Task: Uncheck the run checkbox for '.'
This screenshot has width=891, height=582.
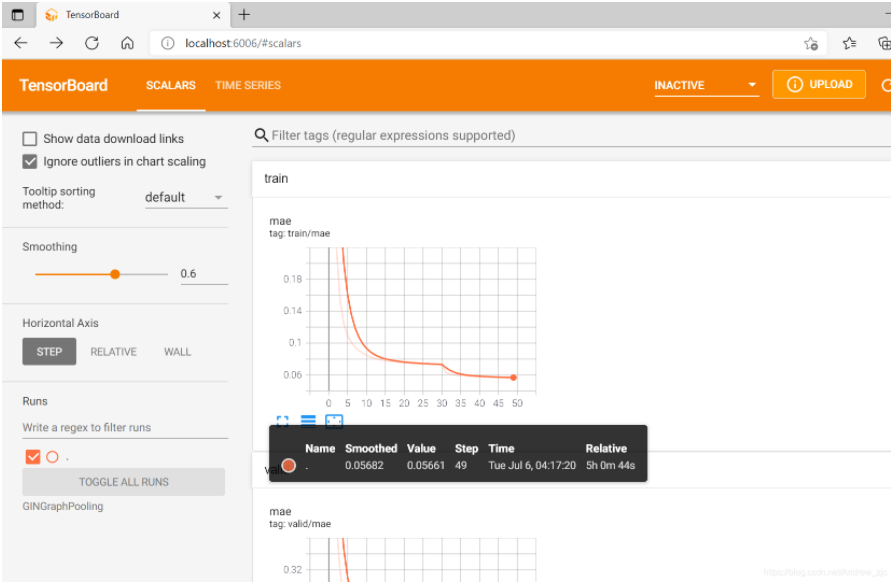Action: (x=33, y=457)
